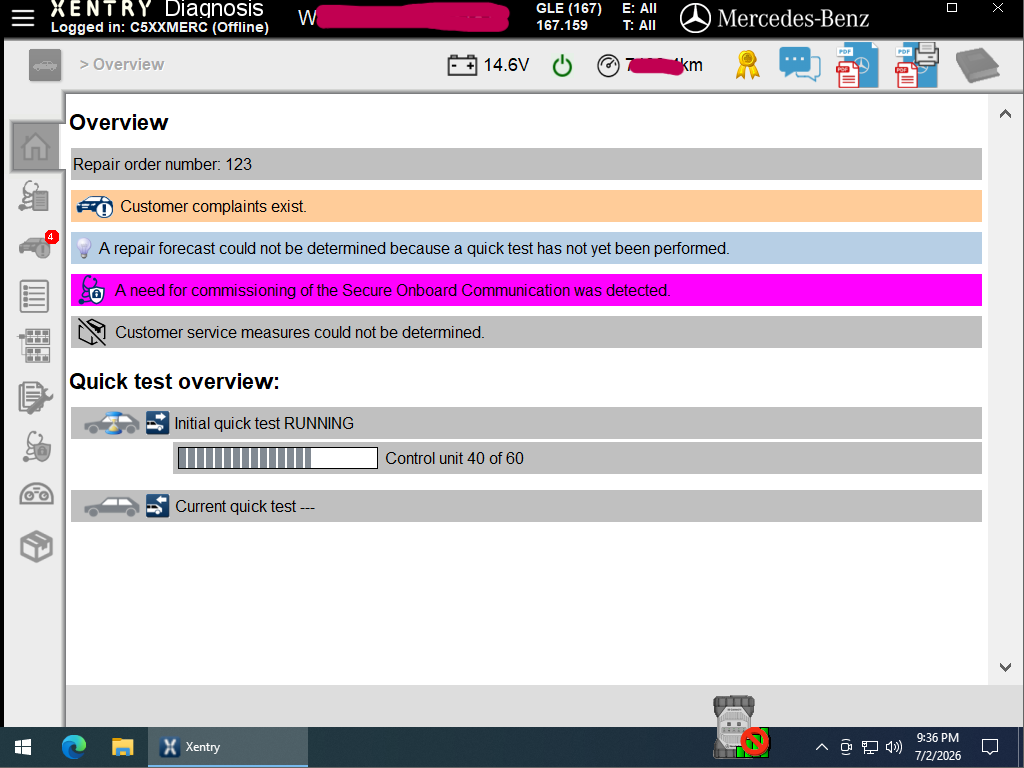
Task: Click the Initial quick test RUNNING row
Action: pos(526,423)
